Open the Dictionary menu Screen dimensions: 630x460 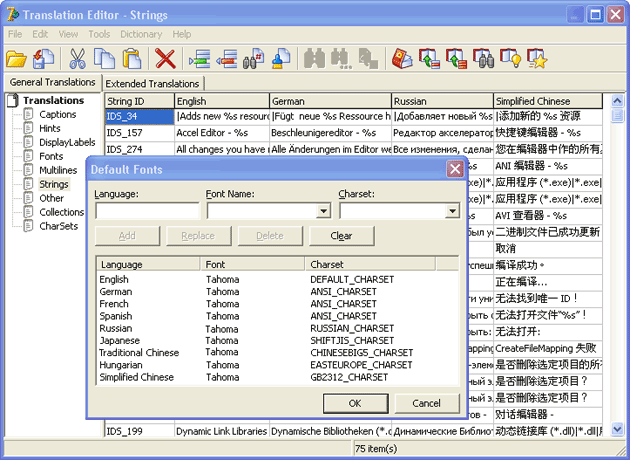tap(141, 34)
